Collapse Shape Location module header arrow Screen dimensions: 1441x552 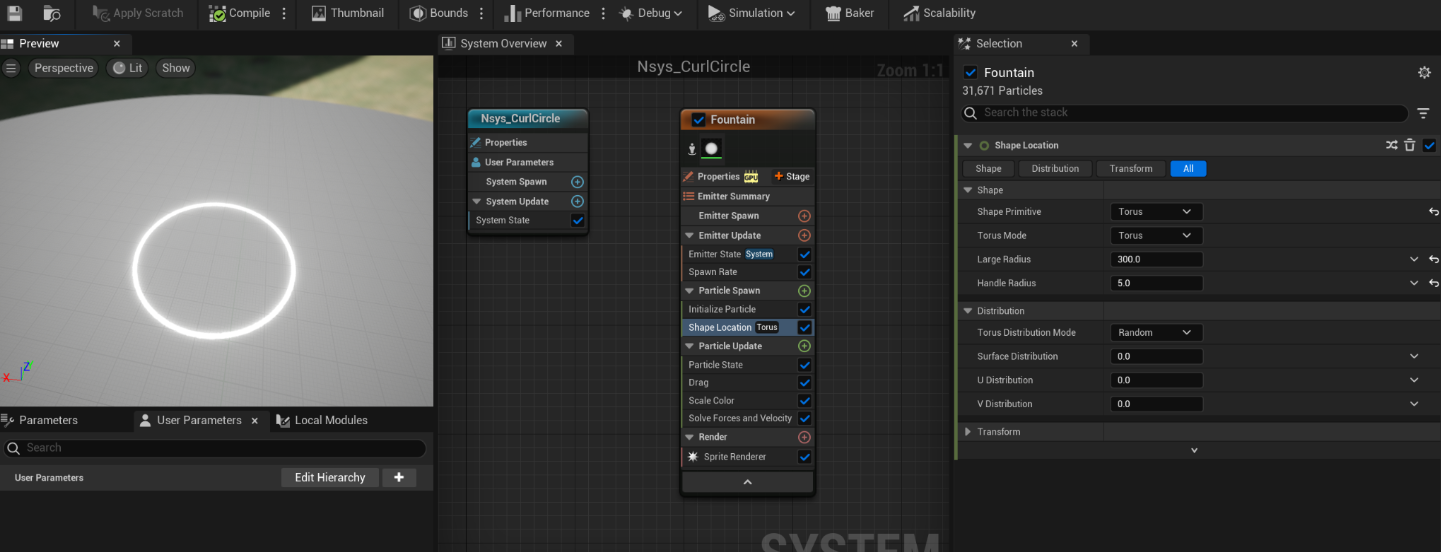click(x=967, y=146)
